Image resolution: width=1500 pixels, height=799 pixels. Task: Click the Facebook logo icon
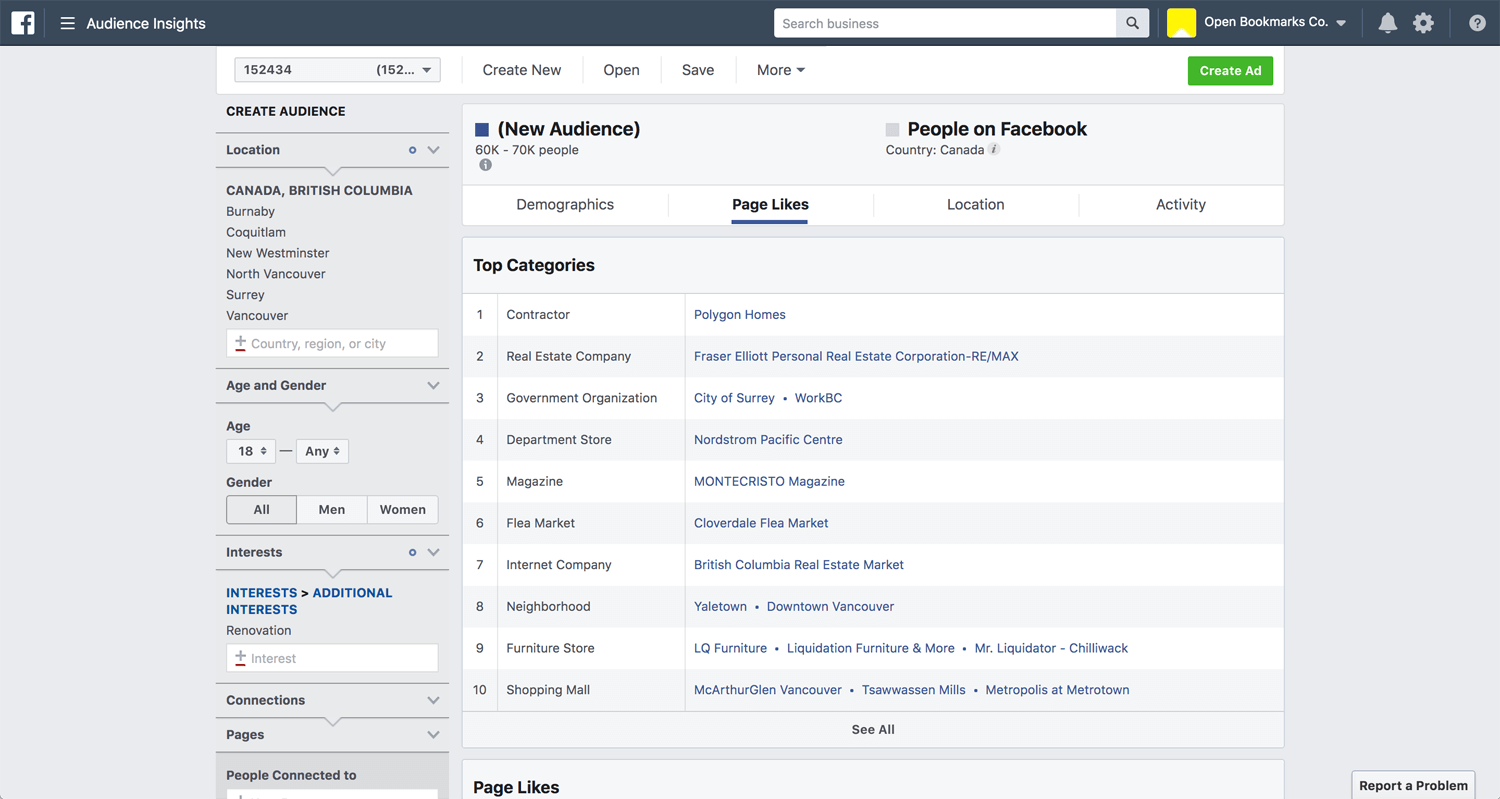(x=22, y=22)
